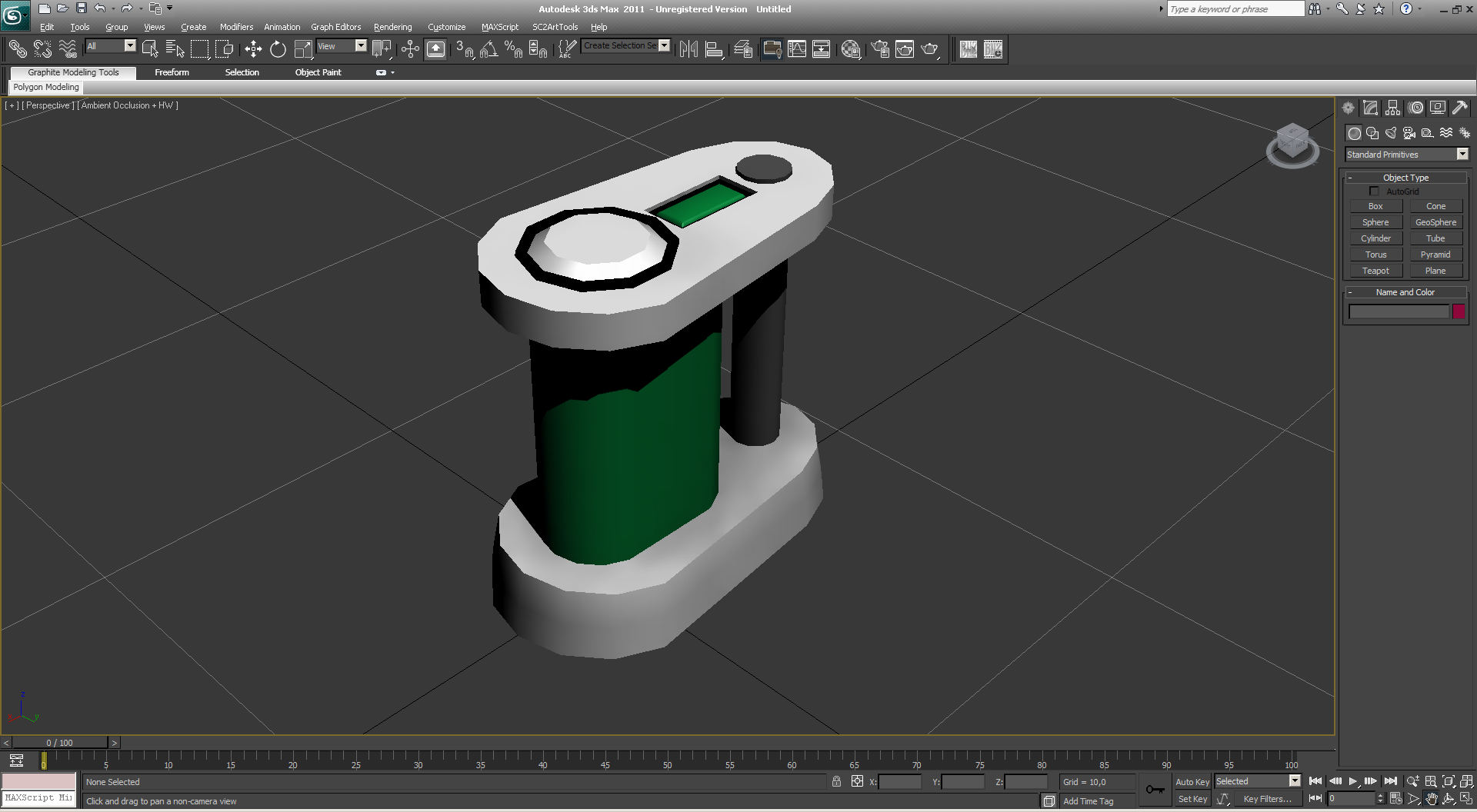
Task: Switch to the Modify command panel
Action: click(x=1370, y=108)
